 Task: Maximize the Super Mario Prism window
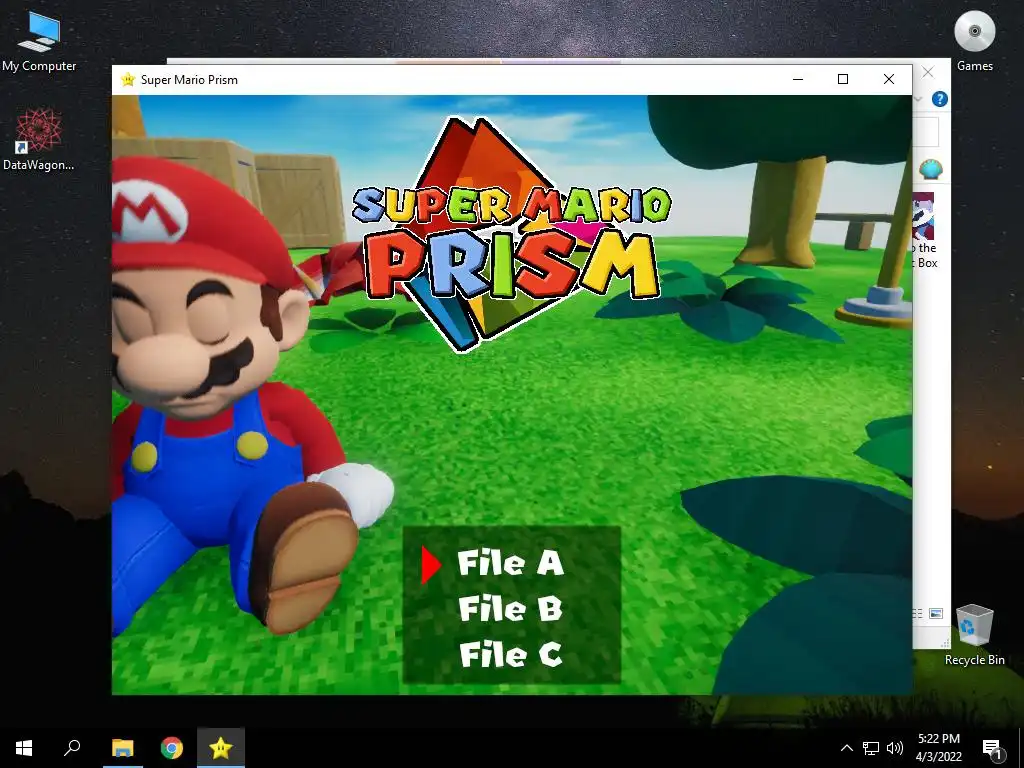[843, 80]
